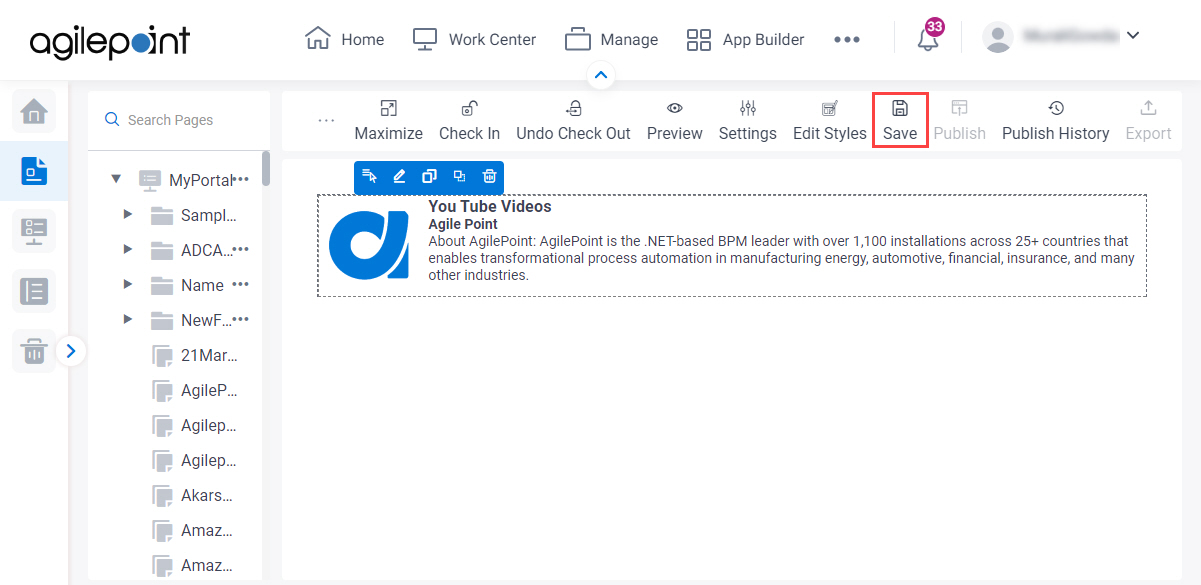This screenshot has width=1201, height=585.
Task: Open page Settings sliders icon
Action: (x=748, y=108)
